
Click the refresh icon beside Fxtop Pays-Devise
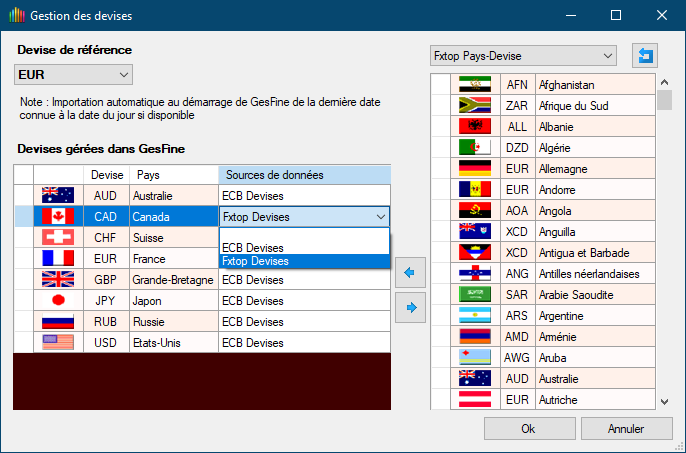coord(645,56)
